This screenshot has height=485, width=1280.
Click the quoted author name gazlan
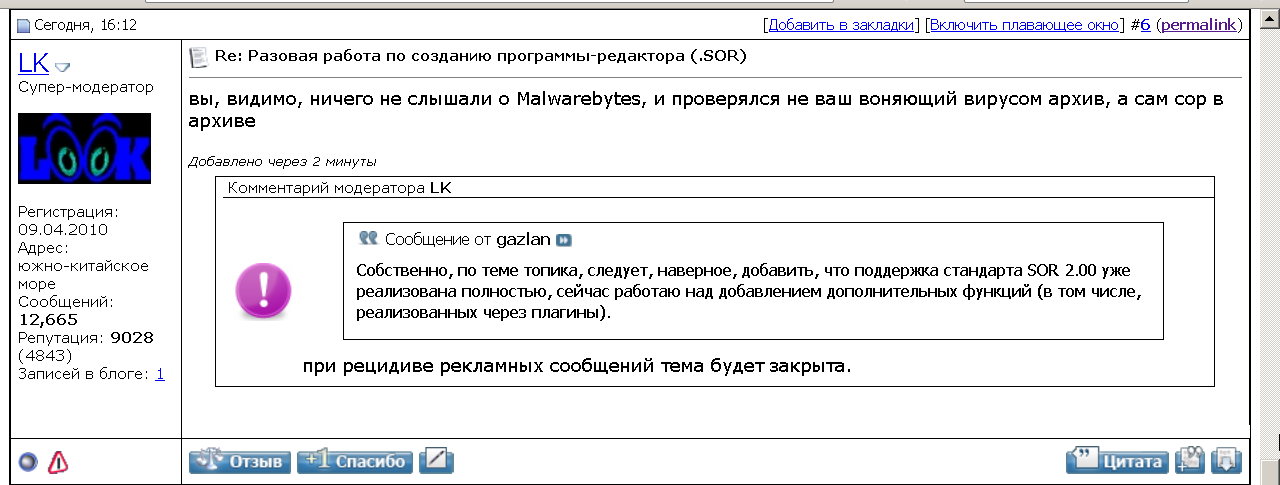[x=524, y=240]
